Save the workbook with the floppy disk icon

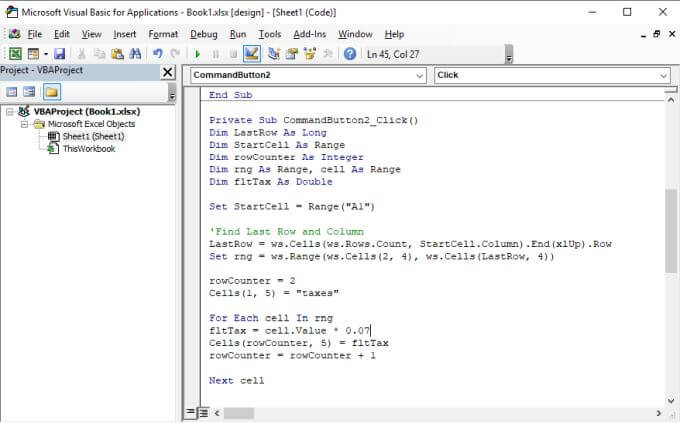[59, 53]
